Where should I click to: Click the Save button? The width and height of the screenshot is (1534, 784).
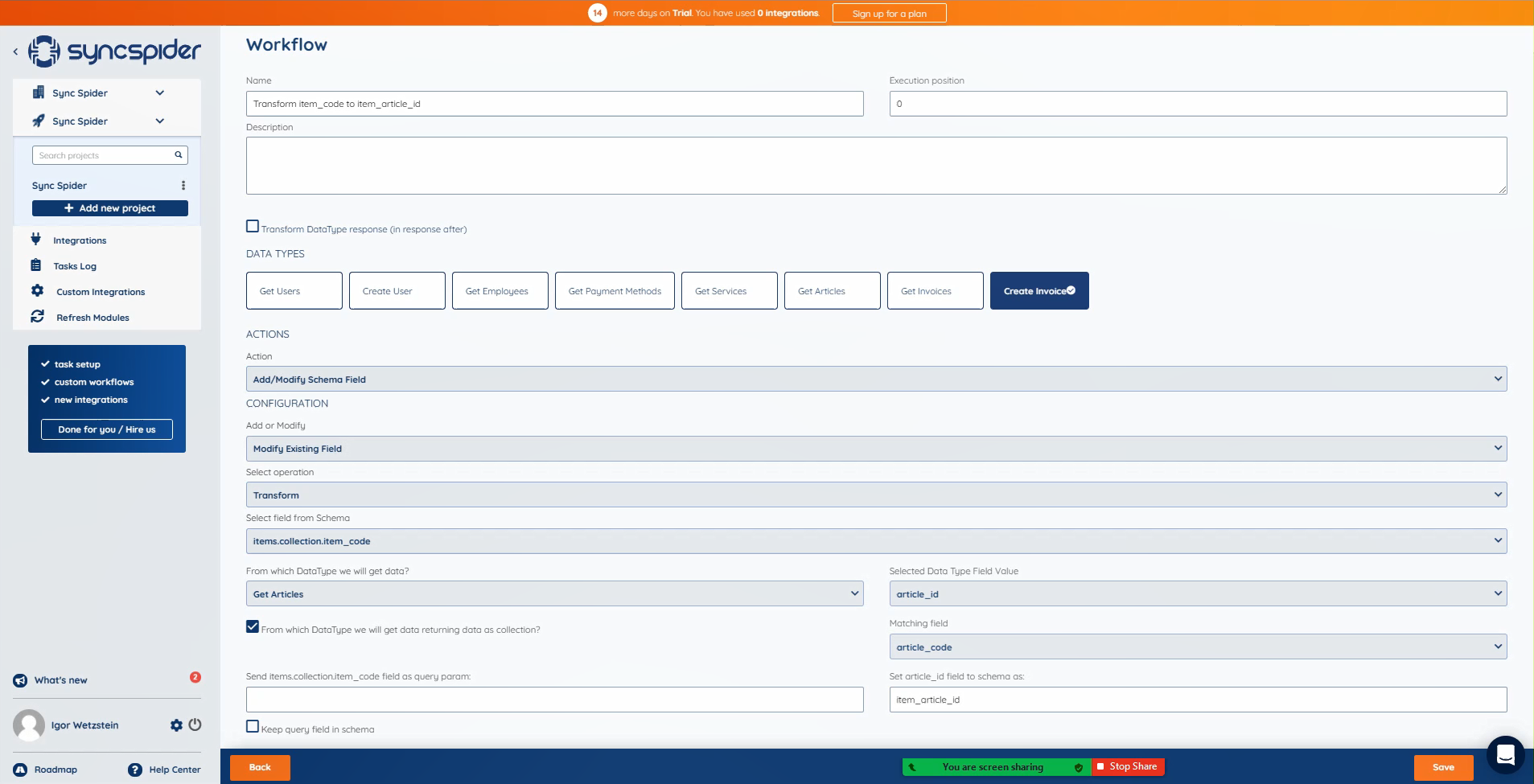pyautogui.click(x=1444, y=767)
